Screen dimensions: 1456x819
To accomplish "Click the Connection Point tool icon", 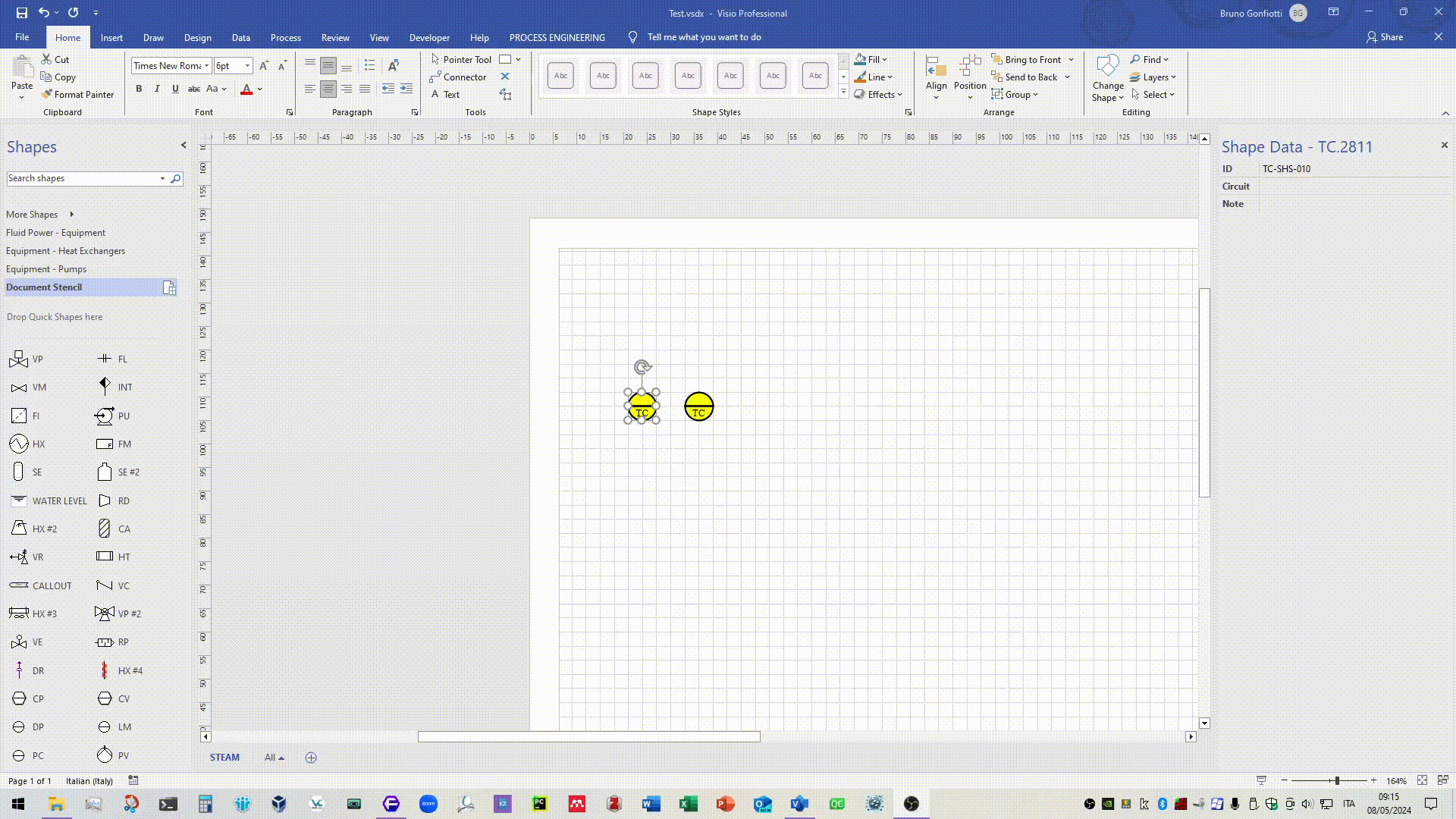I will coord(505,77).
